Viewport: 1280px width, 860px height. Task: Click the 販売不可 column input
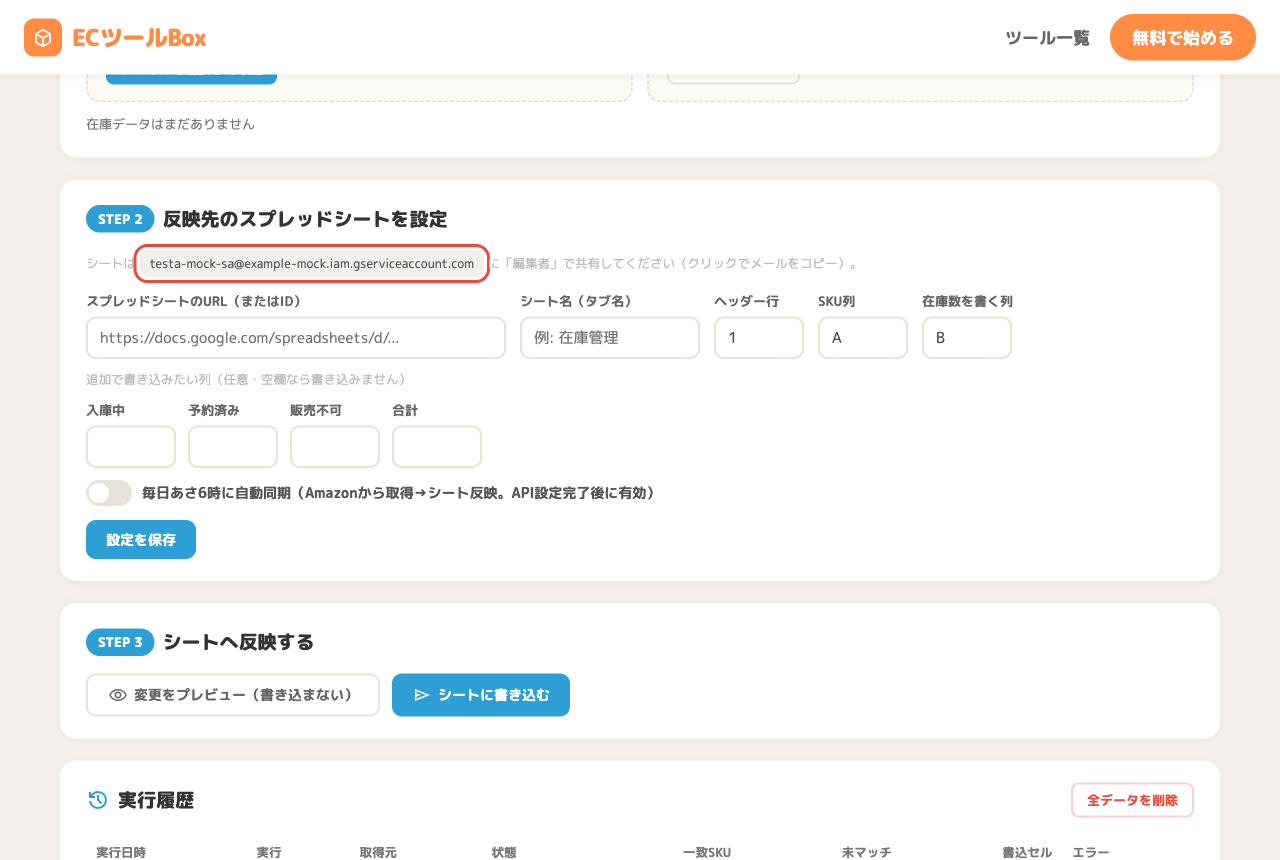[335, 447]
